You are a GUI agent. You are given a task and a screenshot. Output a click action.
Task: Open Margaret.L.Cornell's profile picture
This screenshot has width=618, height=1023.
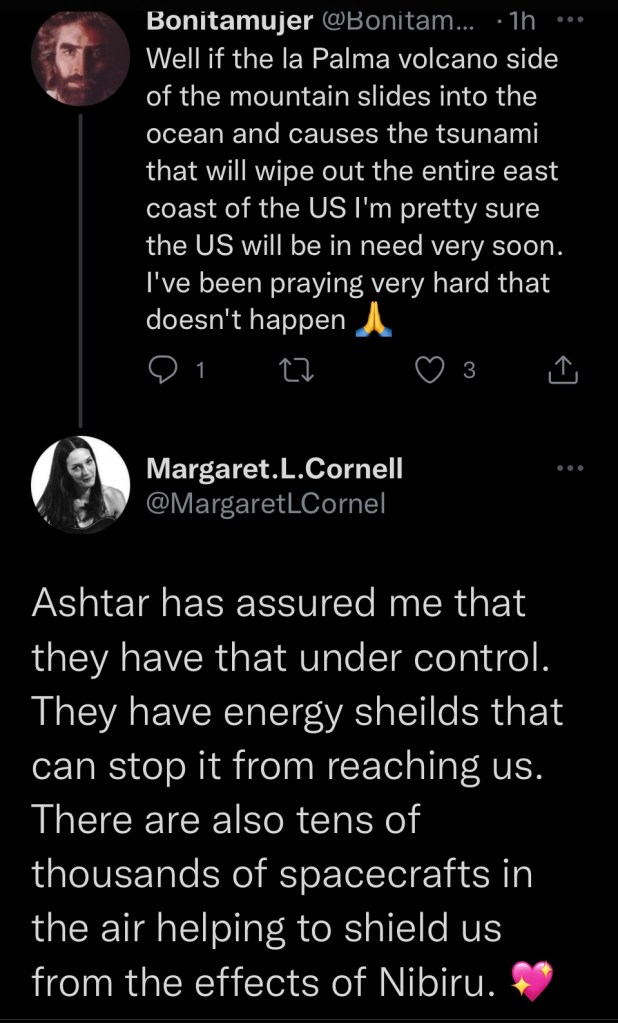(x=81, y=486)
